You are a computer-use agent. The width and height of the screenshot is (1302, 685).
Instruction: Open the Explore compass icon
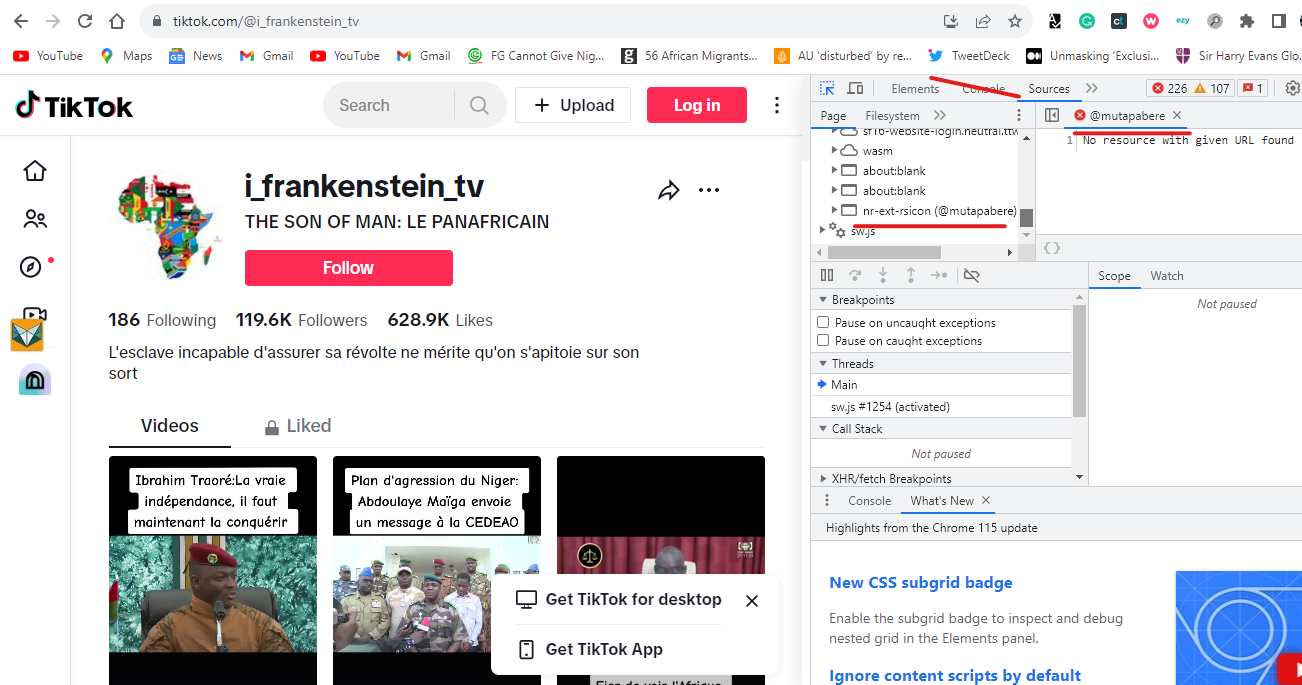click(32, 267)
